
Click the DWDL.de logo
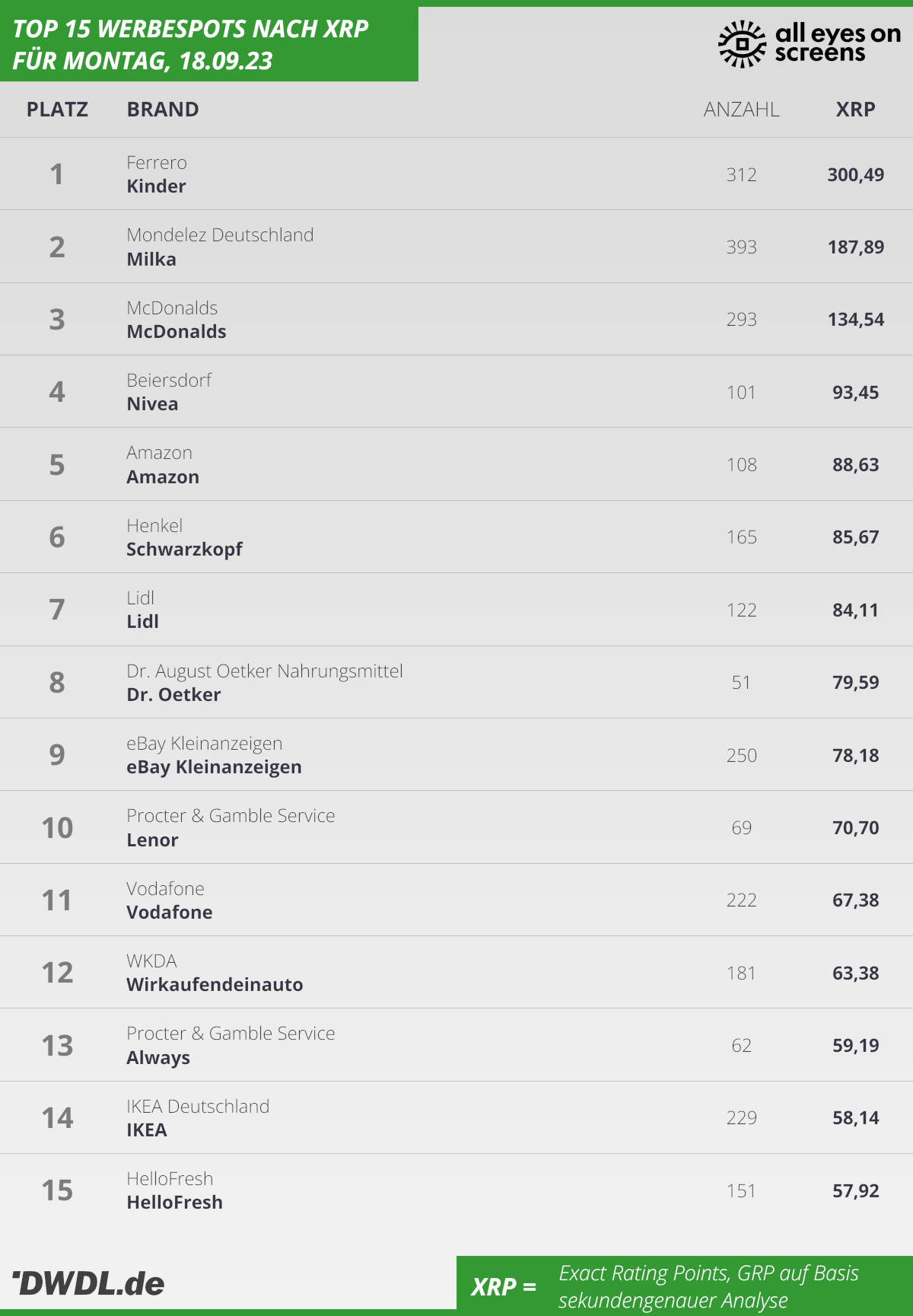[x=88, y=1283]
